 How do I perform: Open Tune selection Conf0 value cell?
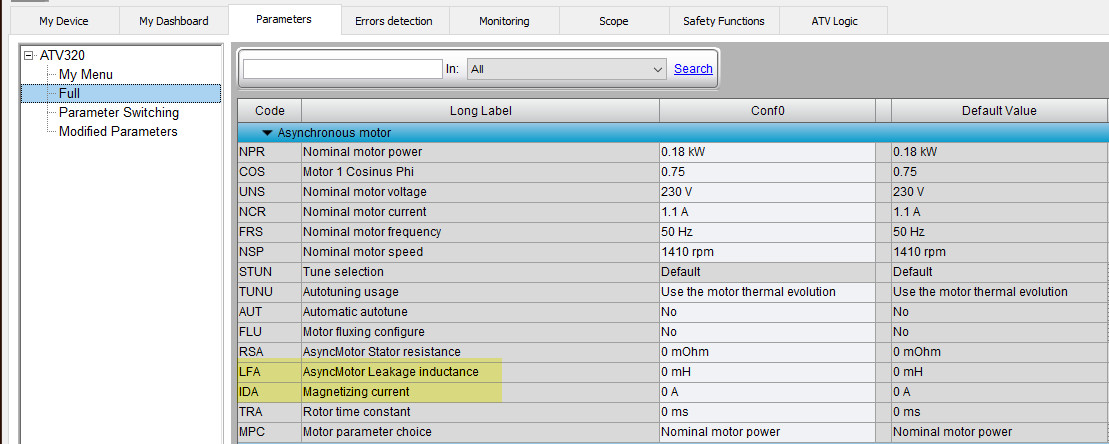(767, 271)
